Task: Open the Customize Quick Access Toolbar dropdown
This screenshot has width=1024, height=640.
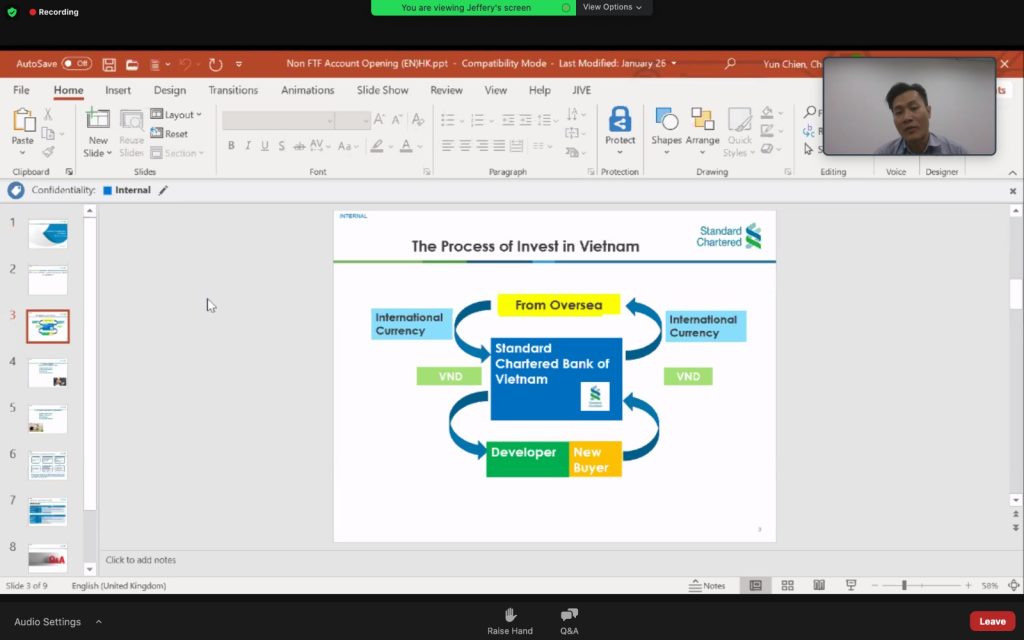Action: [x=239, y=64]
